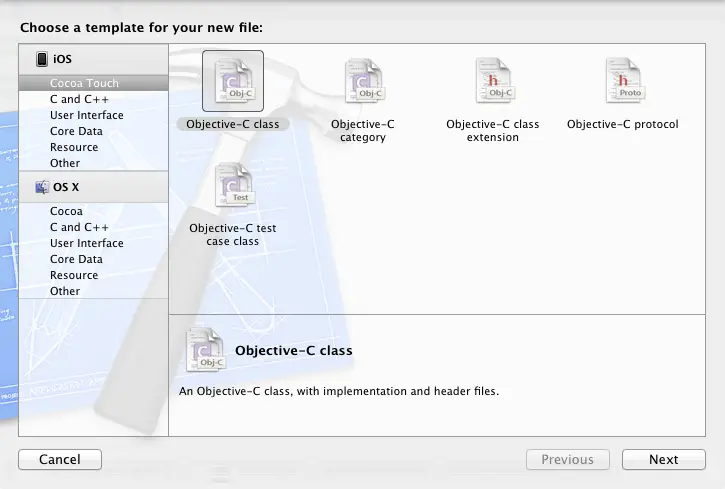The height and width of the screenshot is (489, 725).
Task: Pick the Objective-C class extension icon
Action: click(492, 81)
